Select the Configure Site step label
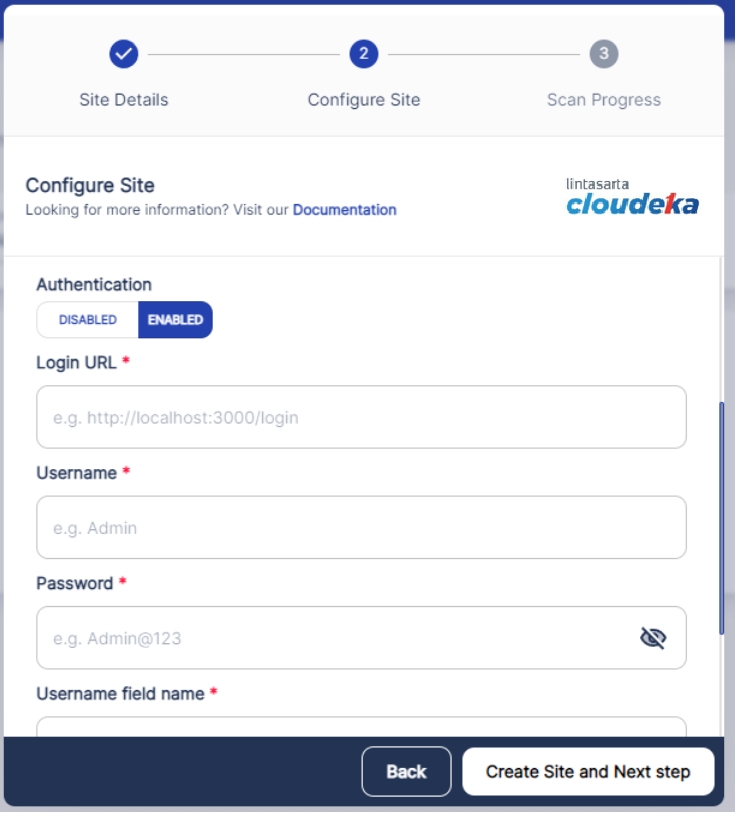Image resolution: width=738 pixels, height=814 pixels. click(x=363, y=100)
